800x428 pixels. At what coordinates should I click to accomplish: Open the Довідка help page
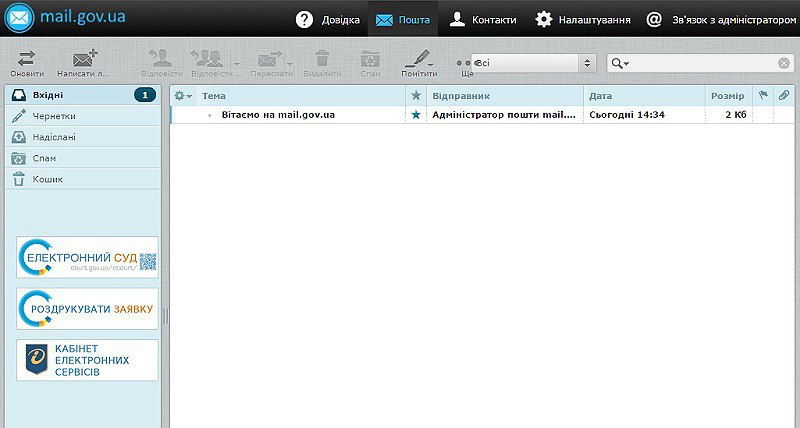tap(327, 19)
